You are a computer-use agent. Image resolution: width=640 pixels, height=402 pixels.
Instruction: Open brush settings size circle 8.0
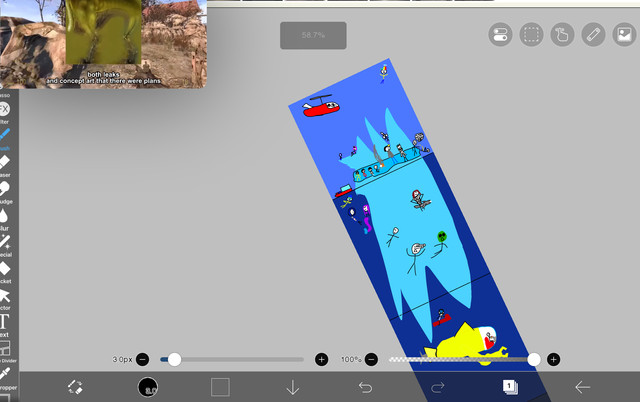pyautogui.click(x=148, y=387)
